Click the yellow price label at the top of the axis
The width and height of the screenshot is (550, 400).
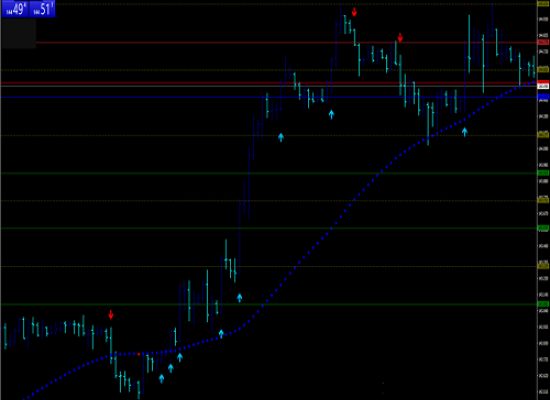[x=543, y=4]
